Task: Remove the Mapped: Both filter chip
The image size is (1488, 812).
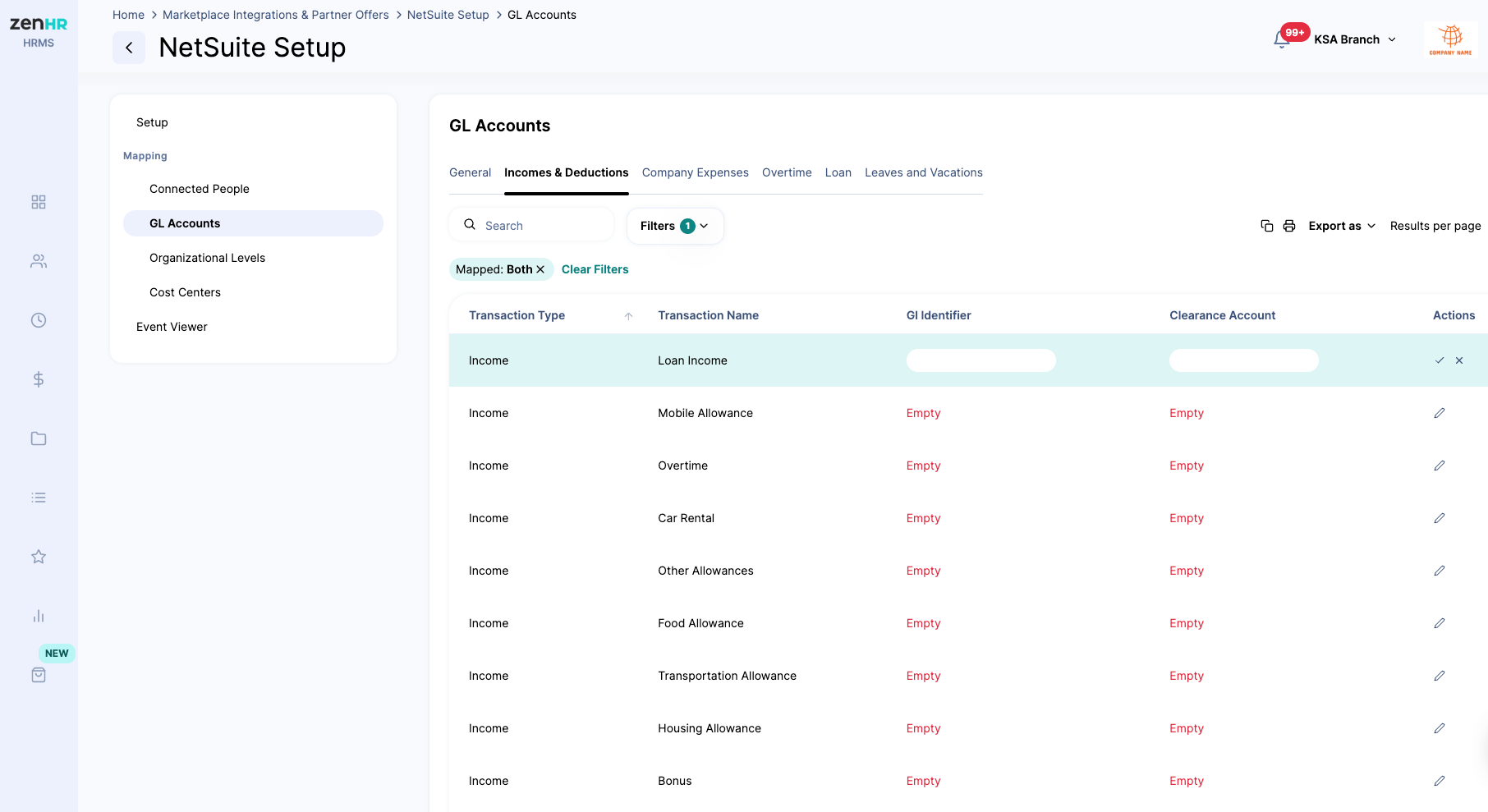Action: 540,269
